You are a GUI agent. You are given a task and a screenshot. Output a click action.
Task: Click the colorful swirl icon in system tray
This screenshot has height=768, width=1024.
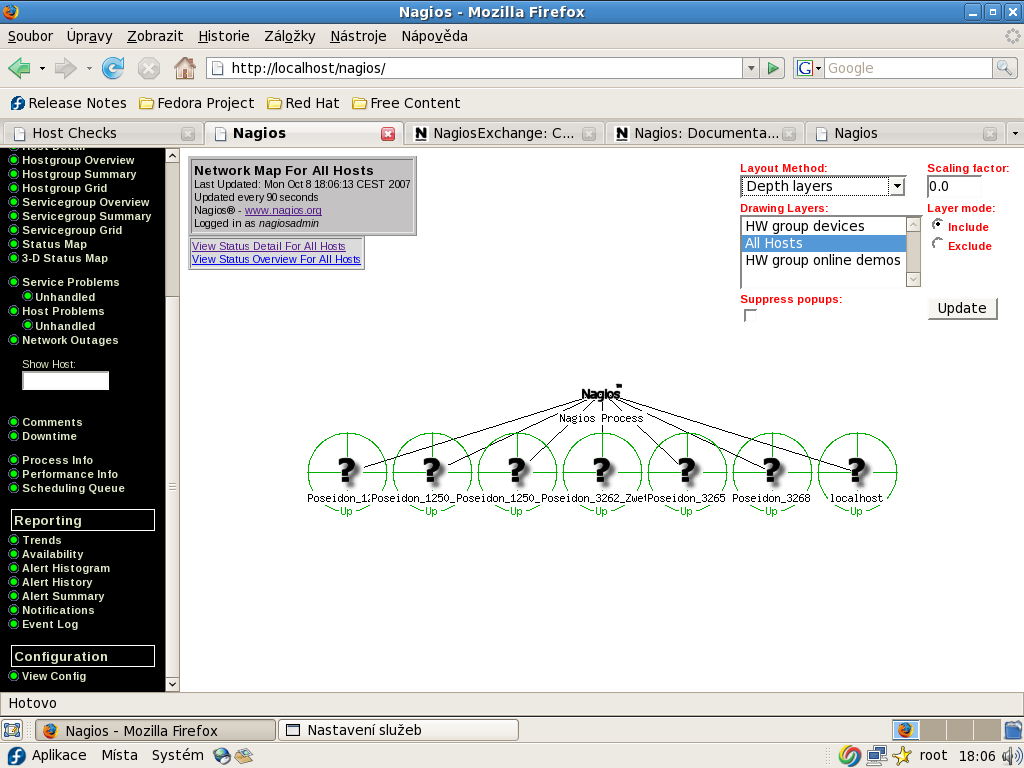[x=850, y=756]
